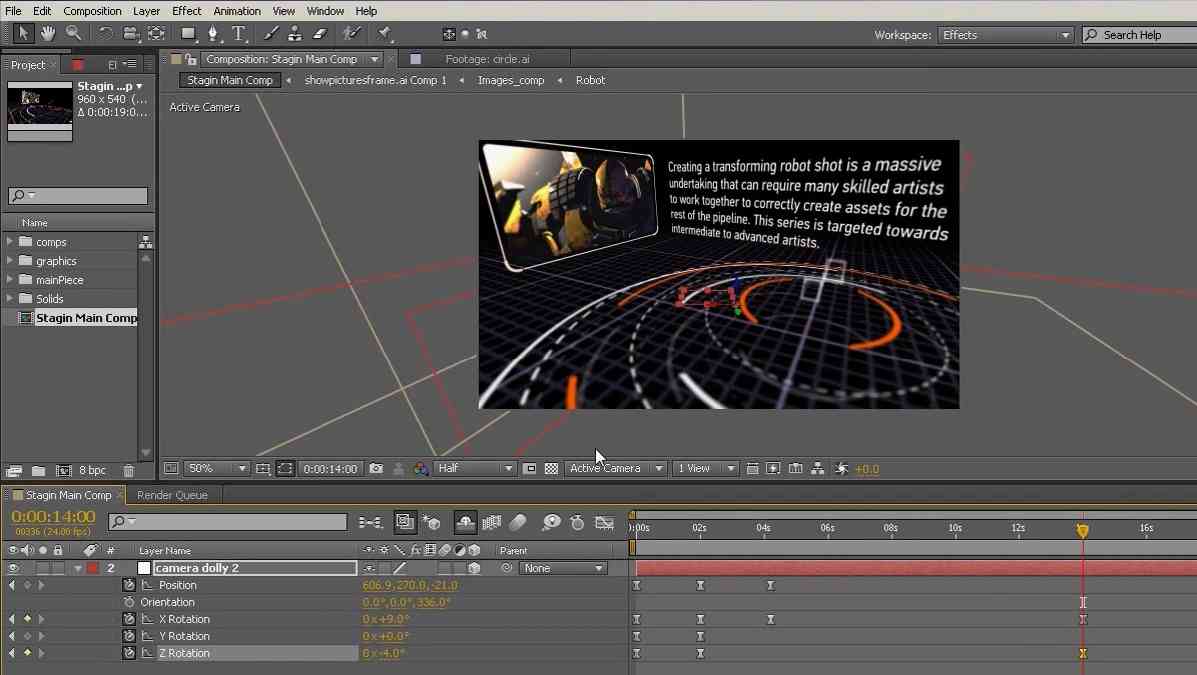Viewport: 1197px width, 675px height.
Task: Click the 8 bpc color depth button
Action: point(92,470)
